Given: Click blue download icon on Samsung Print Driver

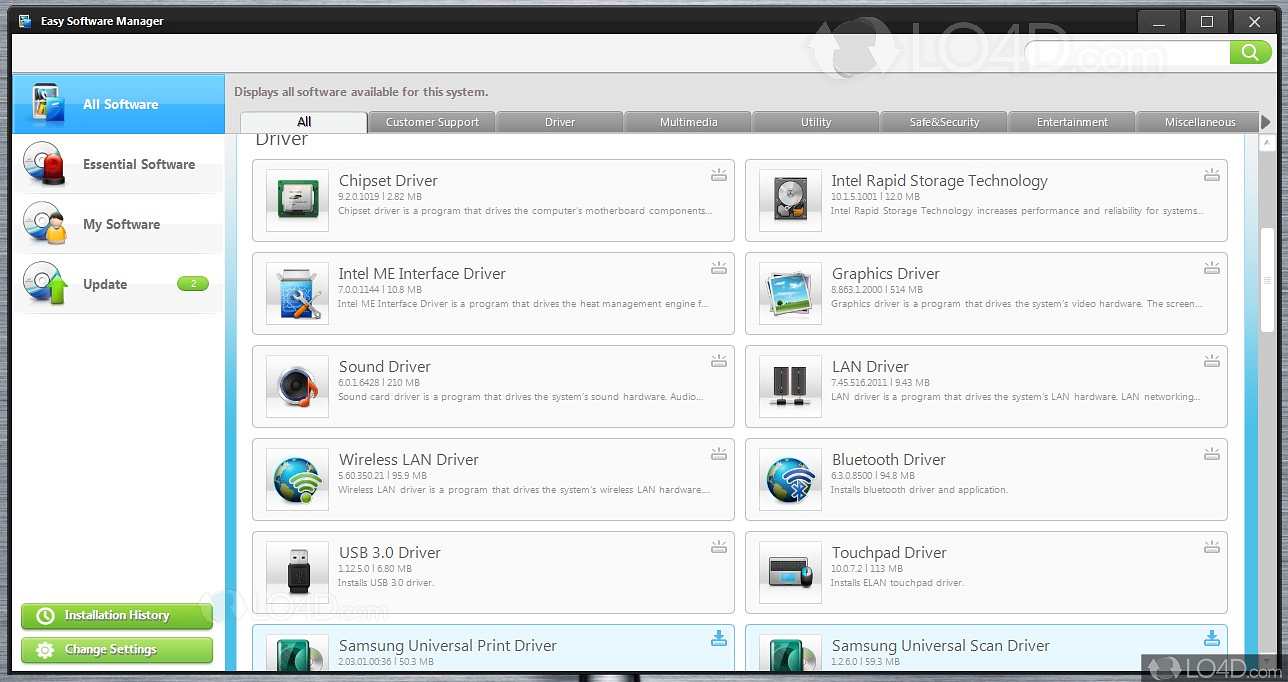Looking at the screenshot, I should click(x=718, y=639).
